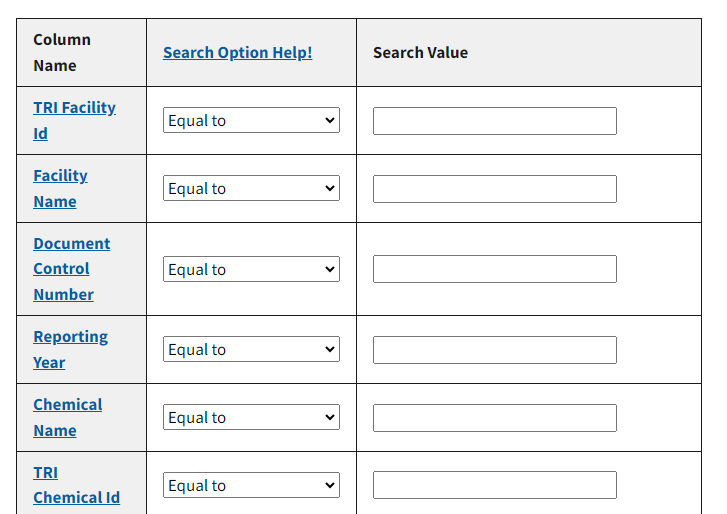This screenshot has width=727, height=514.
Task: Click the Reporting Year search value input
Action: 494,350
